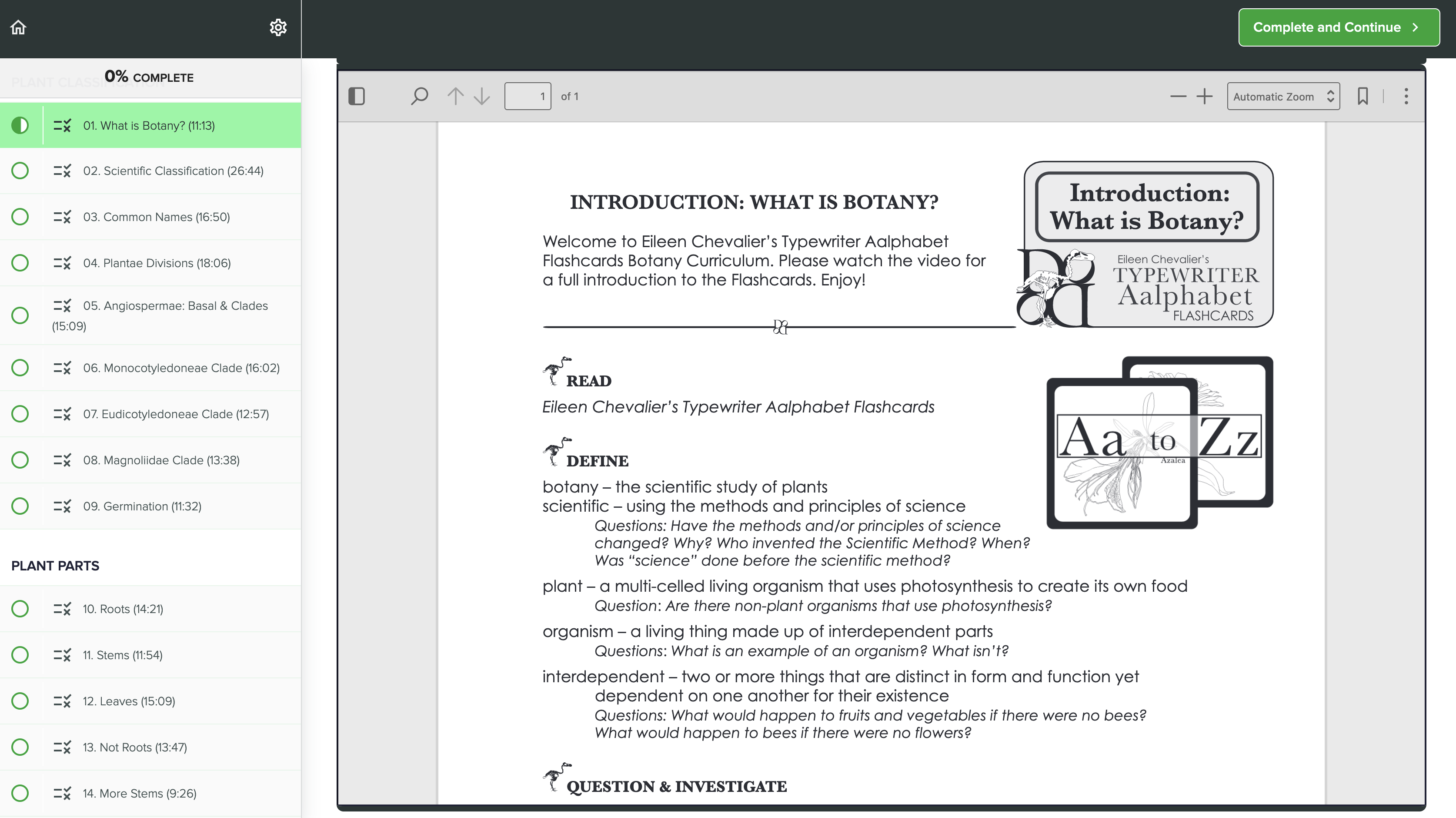Zoom out with the minus icon
The height and width of the screenshot is (818, 1456).
tap(1178, 96)
